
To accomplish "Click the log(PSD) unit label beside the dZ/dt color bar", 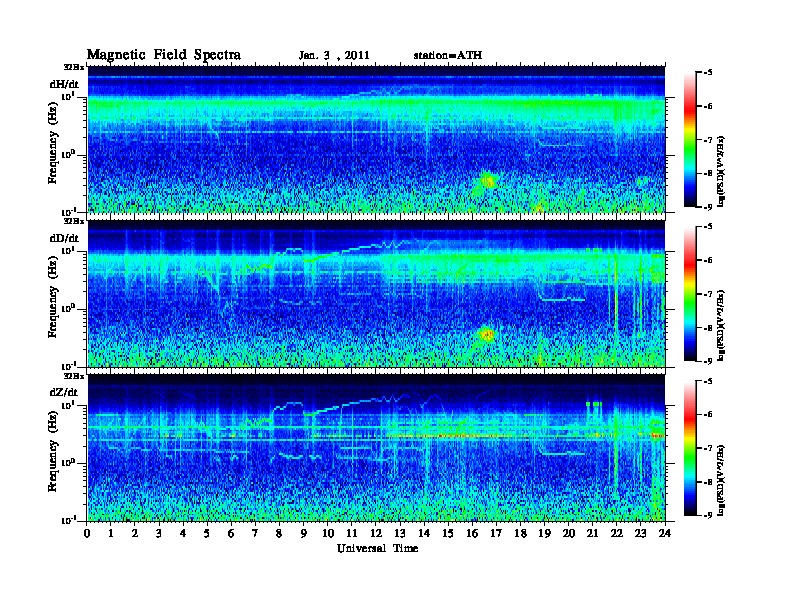I will coord(721,480).
